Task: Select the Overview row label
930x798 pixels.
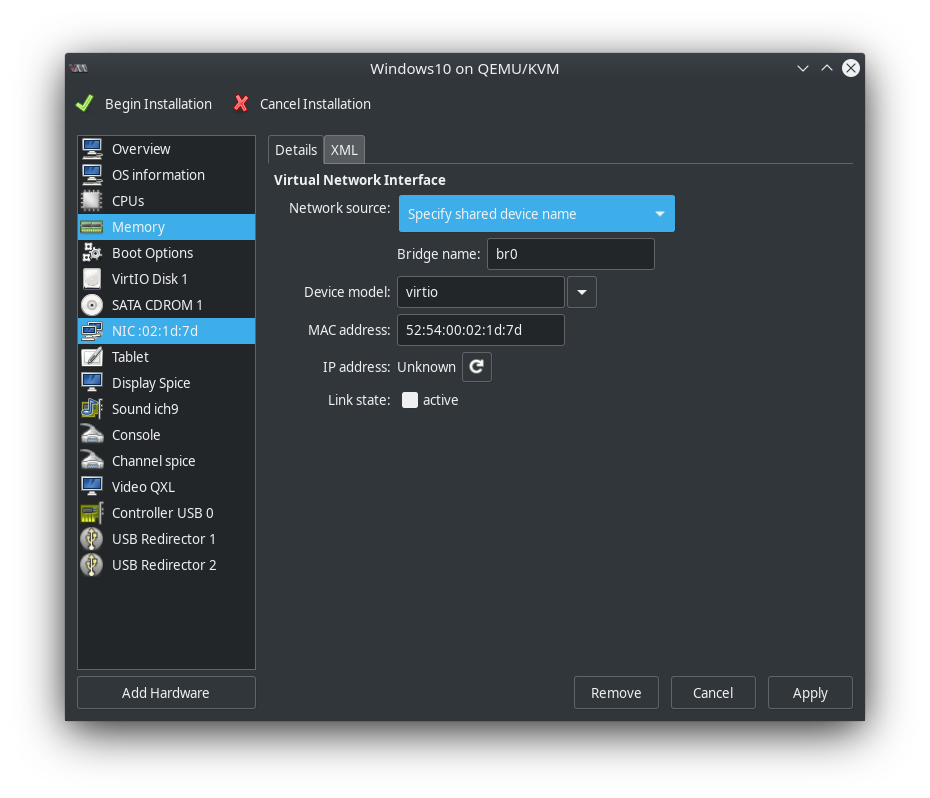Action: point(141,149)
